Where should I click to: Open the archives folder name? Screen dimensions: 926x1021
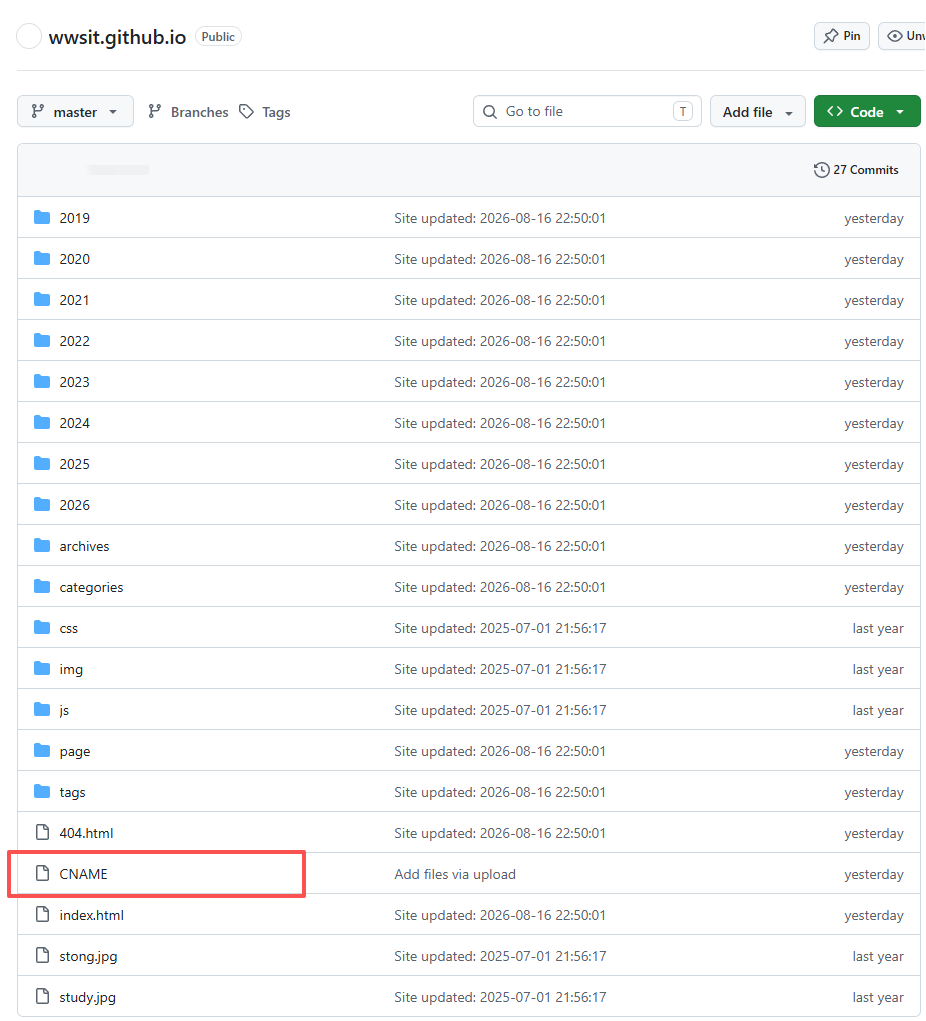point(85,546)
